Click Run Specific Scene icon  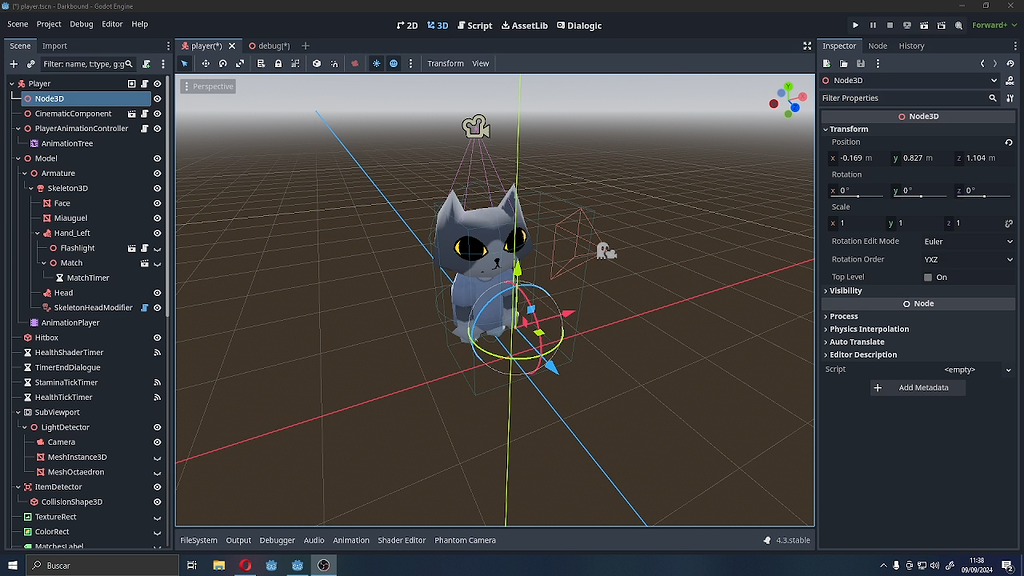[941, 25]
